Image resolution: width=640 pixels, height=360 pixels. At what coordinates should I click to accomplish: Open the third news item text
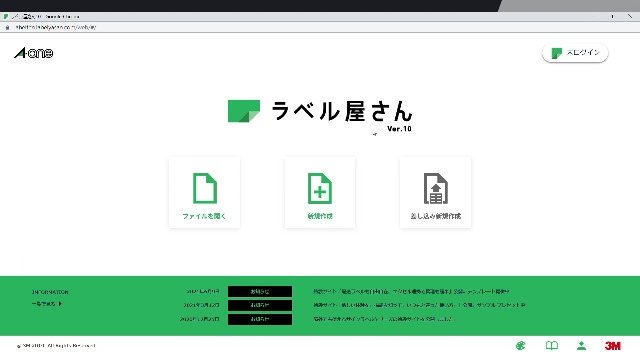(x=384, y=319)
